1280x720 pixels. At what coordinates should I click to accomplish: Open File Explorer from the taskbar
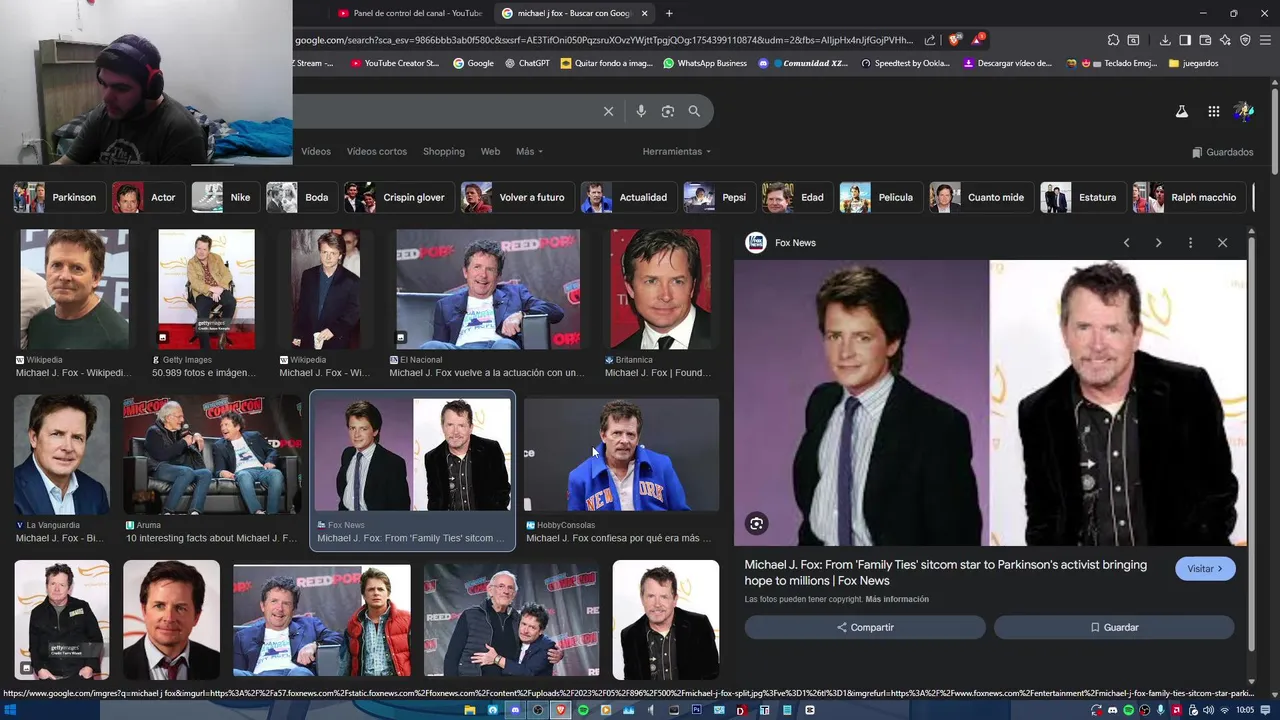pyautogui.click(x=470, y=710)
